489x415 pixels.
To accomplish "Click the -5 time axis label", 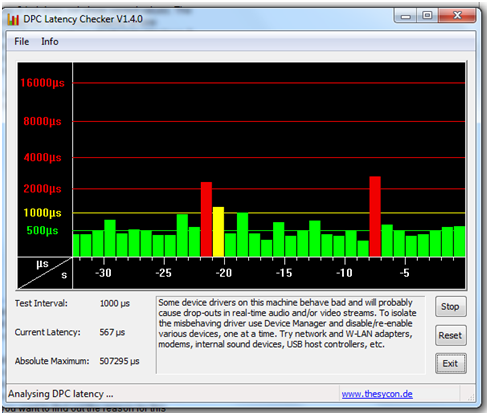I will pos(404,273).
